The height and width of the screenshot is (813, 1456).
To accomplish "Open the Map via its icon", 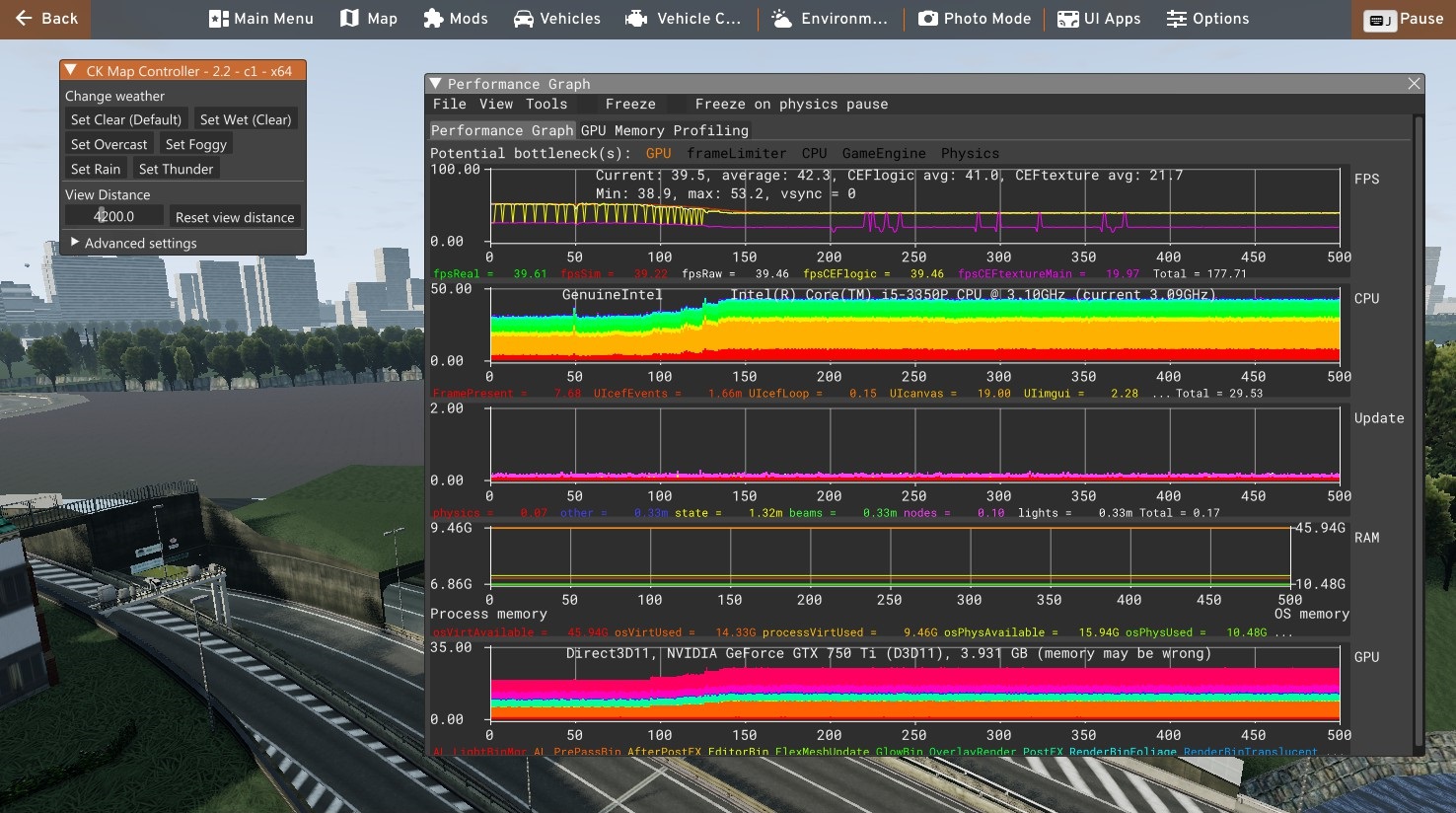I will click(x=349, y=19).
